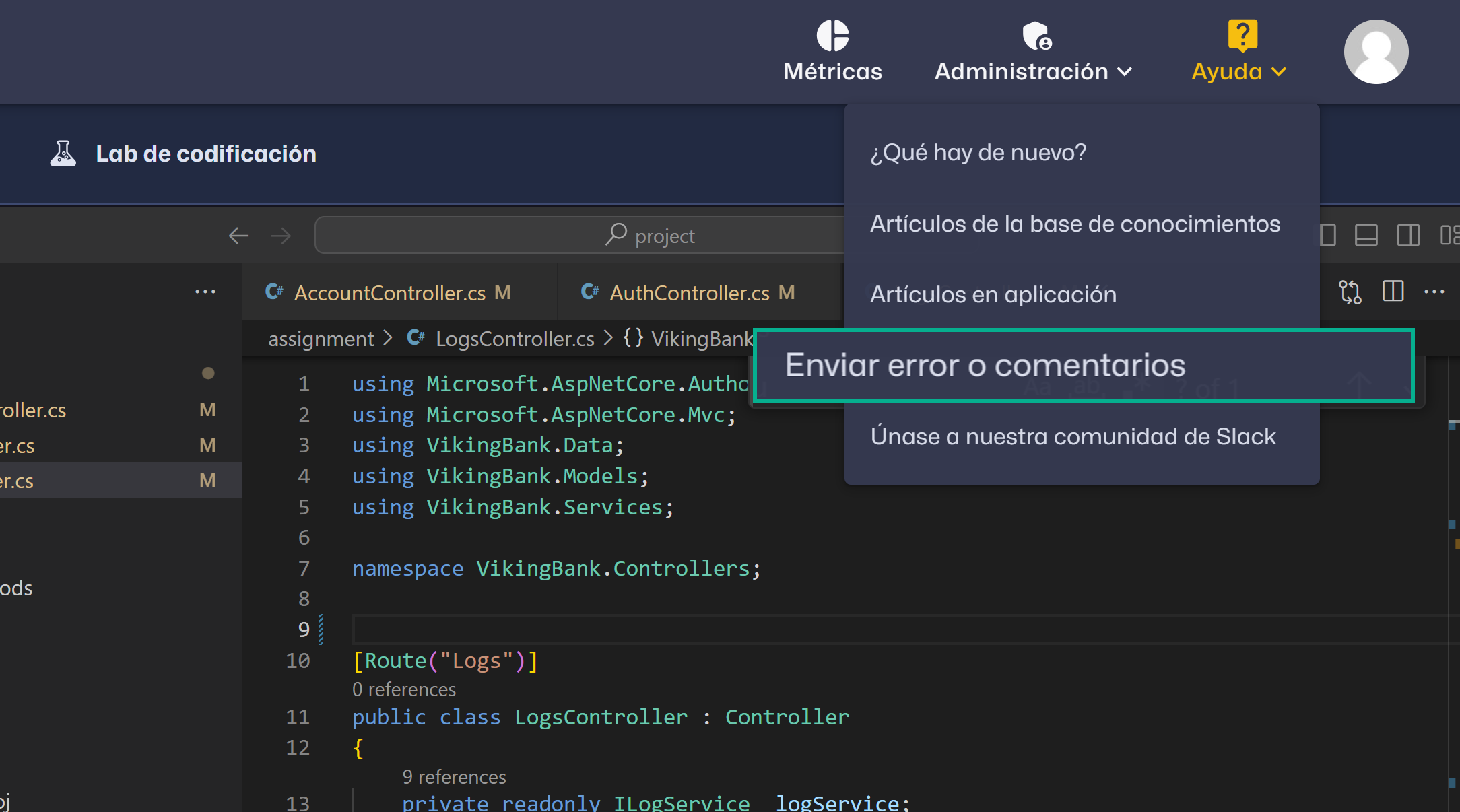Choose Enviar error o comentarios
This screenshot has width=1460, height=812.
(x=1084, y=366)
